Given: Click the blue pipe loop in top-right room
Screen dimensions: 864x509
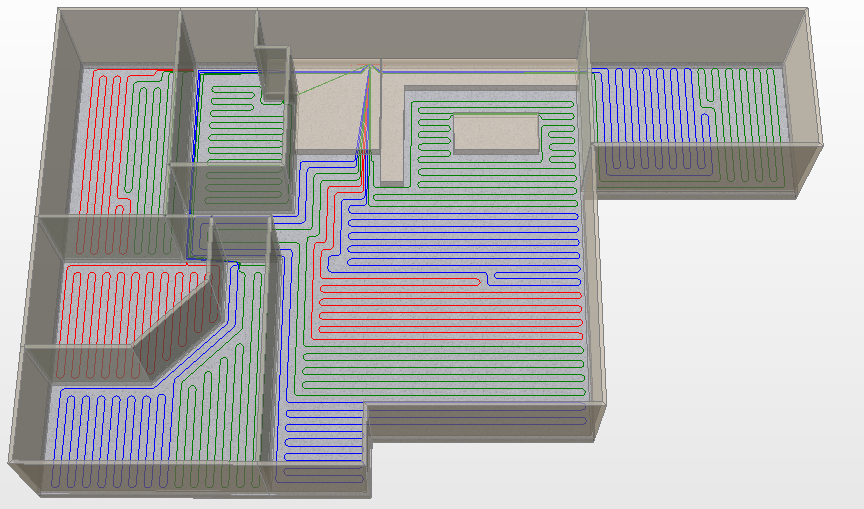Looking at the screenshot, I should click(x=640, y=120).
